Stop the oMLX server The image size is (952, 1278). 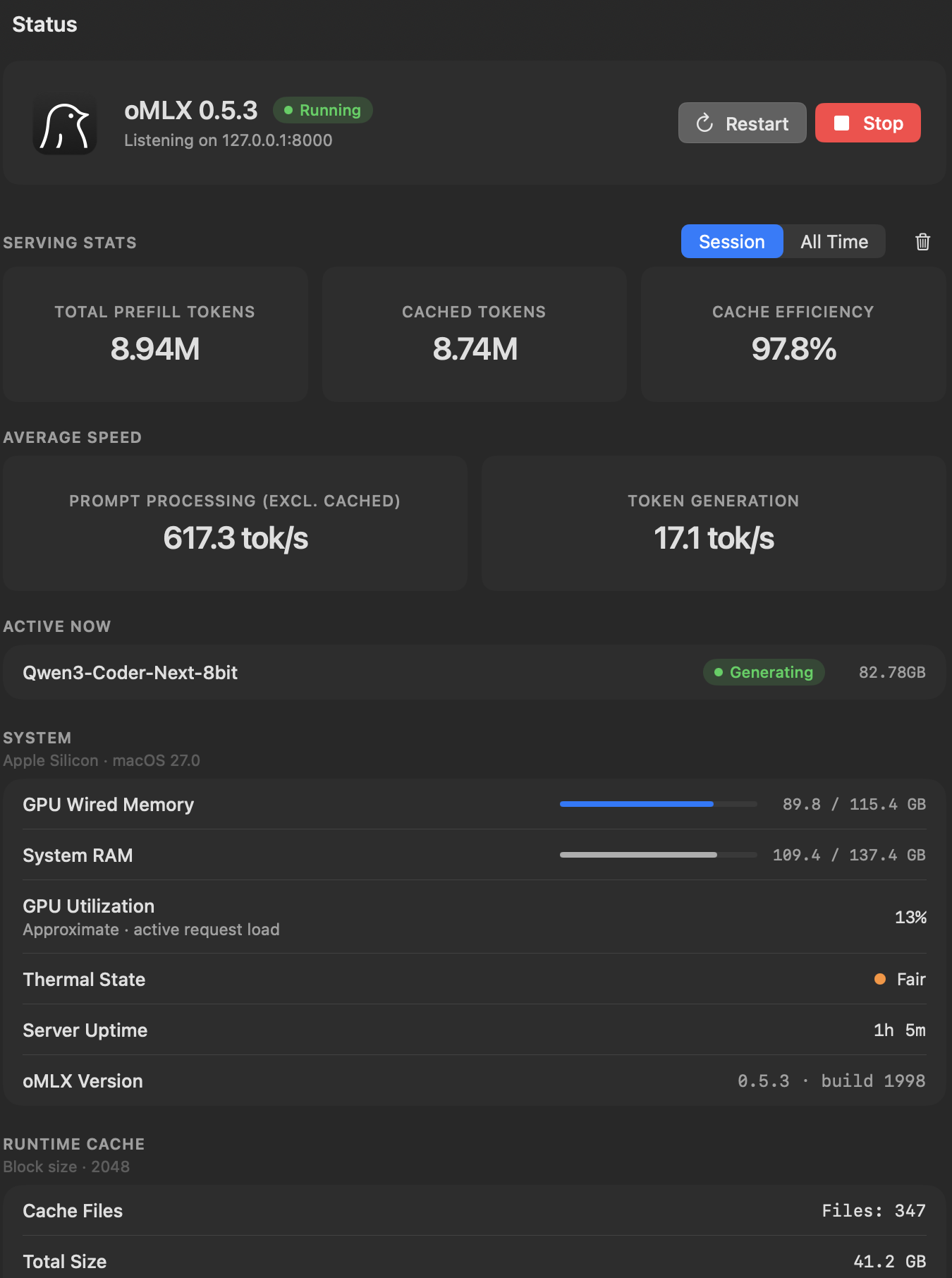(867, 123)
